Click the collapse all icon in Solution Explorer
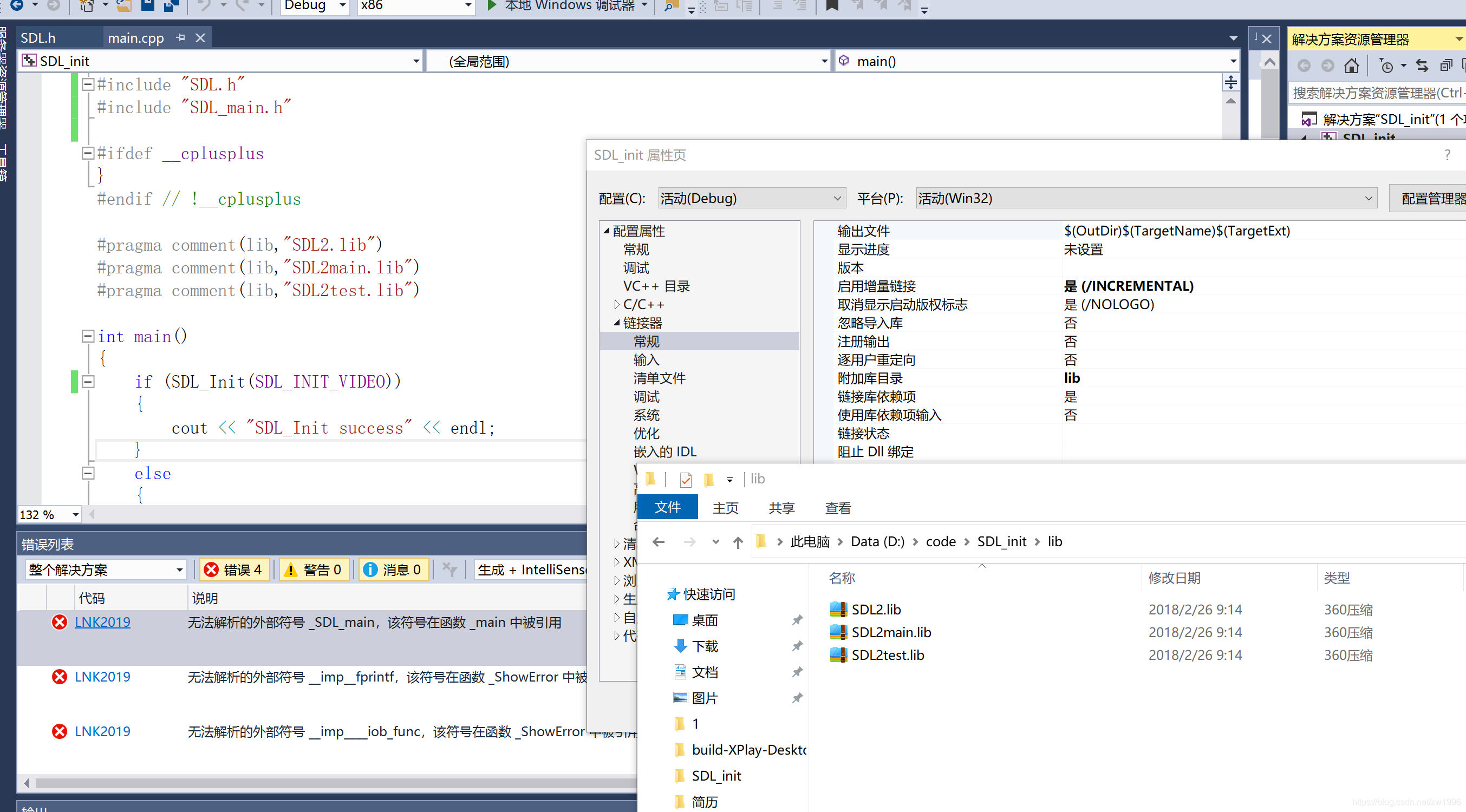The width and height of the screenshot is (1466, 812). coord(1446,66)
